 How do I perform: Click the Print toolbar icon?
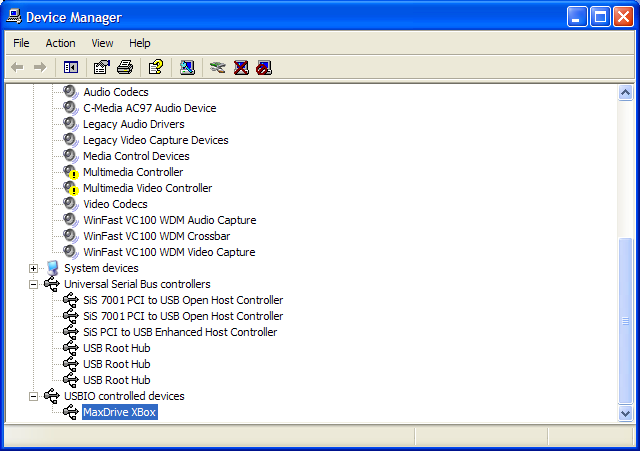click(x=125, y=67)
